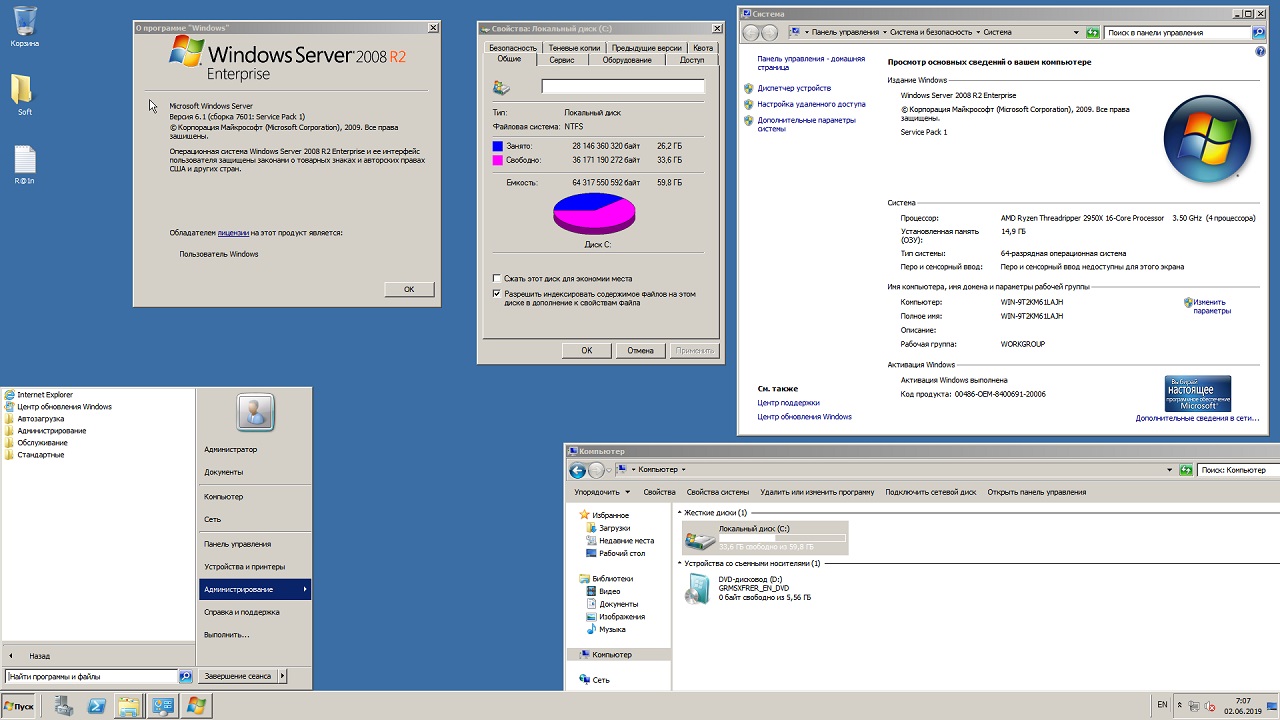
Task: Click the blue Занято color swatch
Action: click(x=498, y=146)
